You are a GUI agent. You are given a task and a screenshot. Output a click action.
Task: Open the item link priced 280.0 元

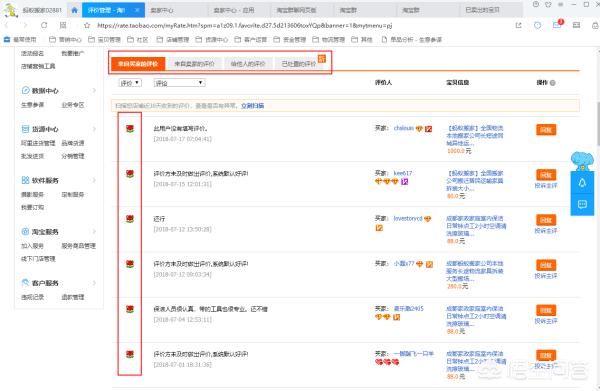coord(475,271)
